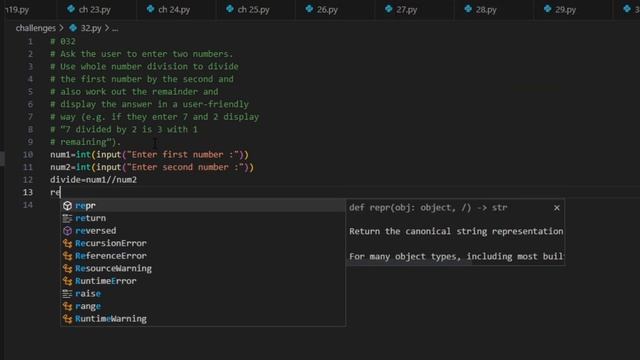This screenshot has width=640, height=360.
Task: Click the 32.py breadcrumb item
Action: tap(91, 28)
